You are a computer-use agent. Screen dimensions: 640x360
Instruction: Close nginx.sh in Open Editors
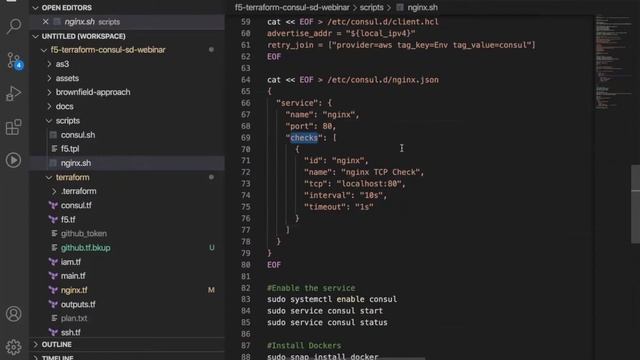pos(45,22)
